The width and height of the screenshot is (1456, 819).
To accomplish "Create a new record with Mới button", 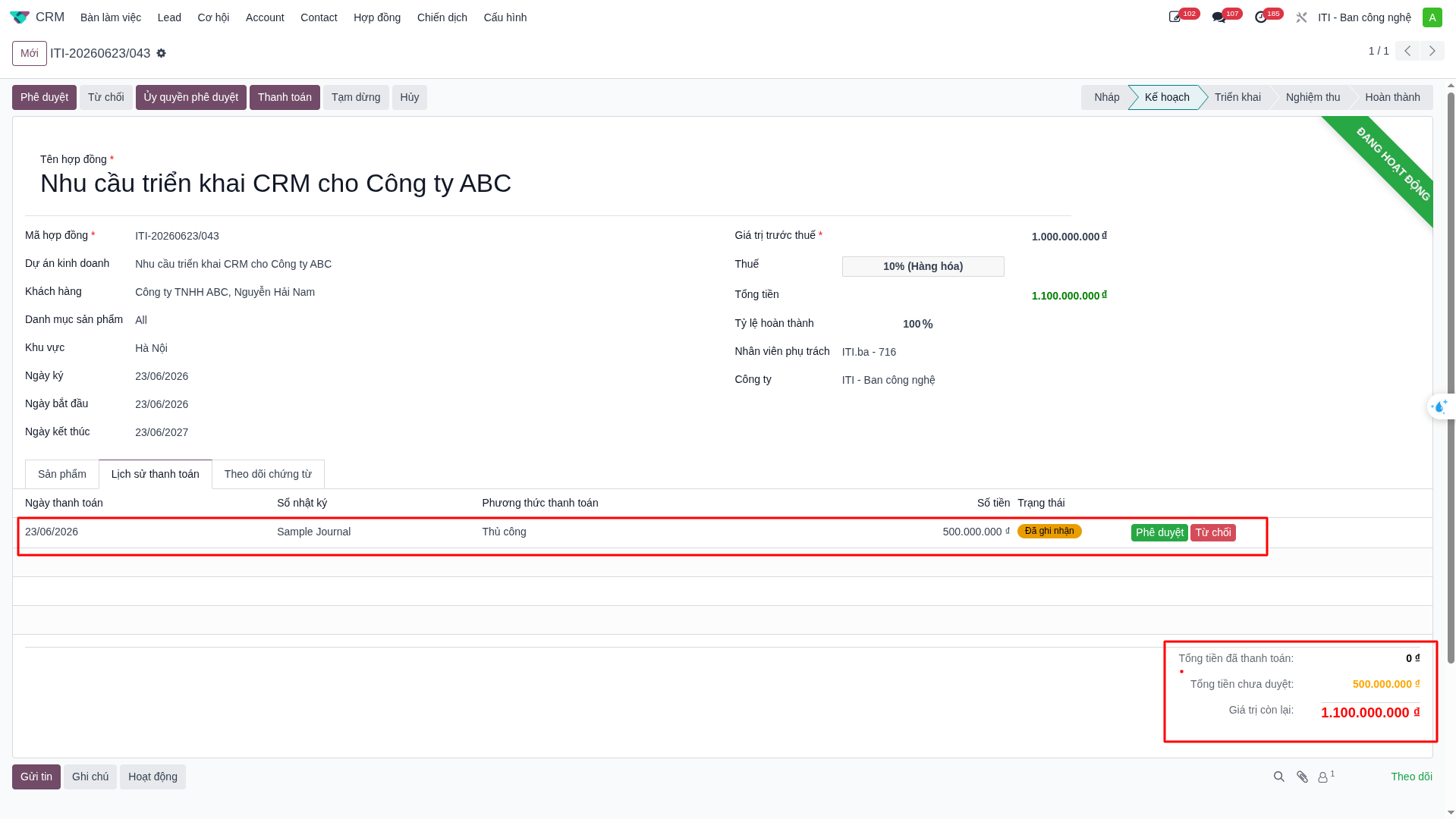I will 30,53.
